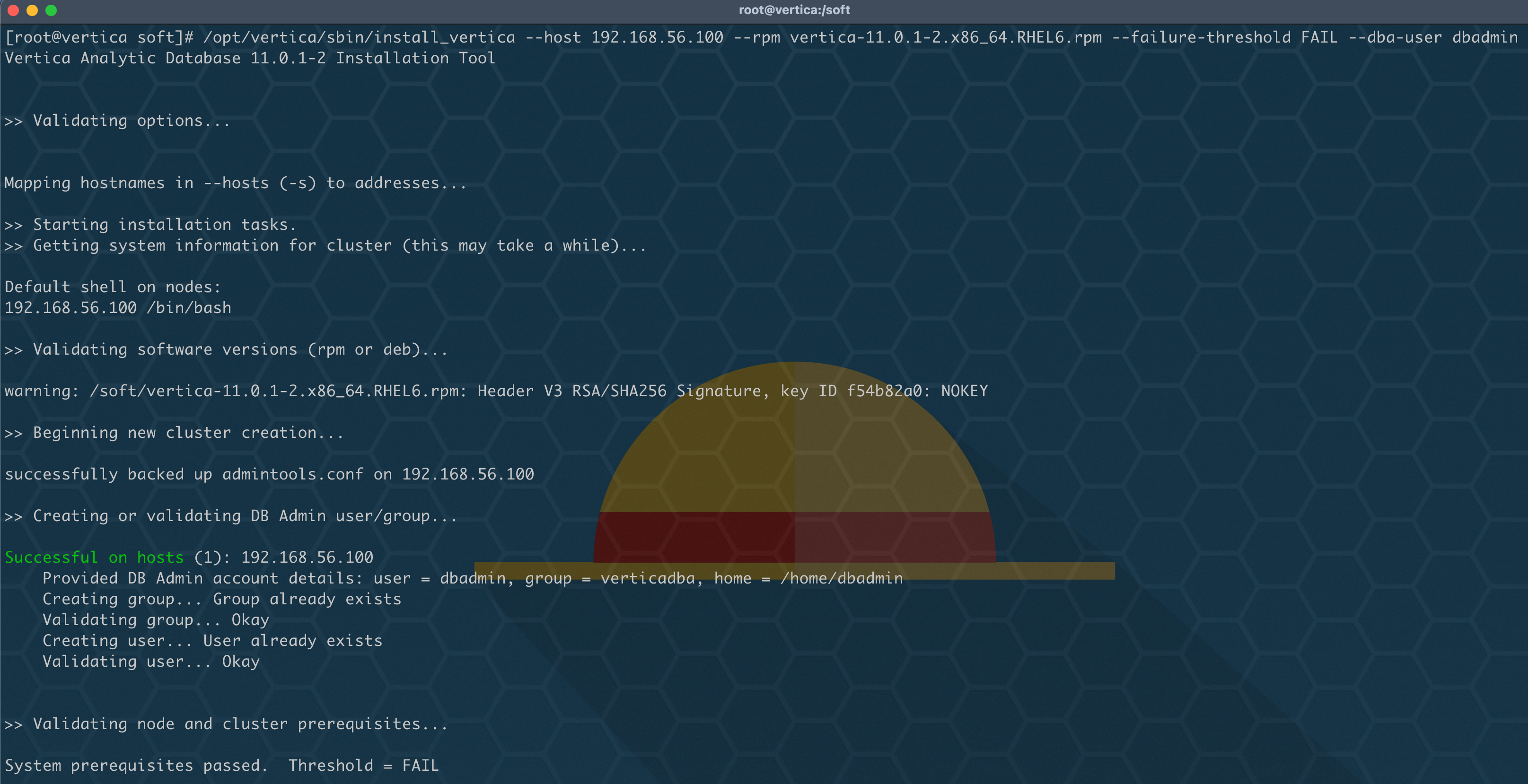The height and width of the screenshot is (784, 1528).
Task: Click 'Group already exists' message
Action: click(307, 599)
